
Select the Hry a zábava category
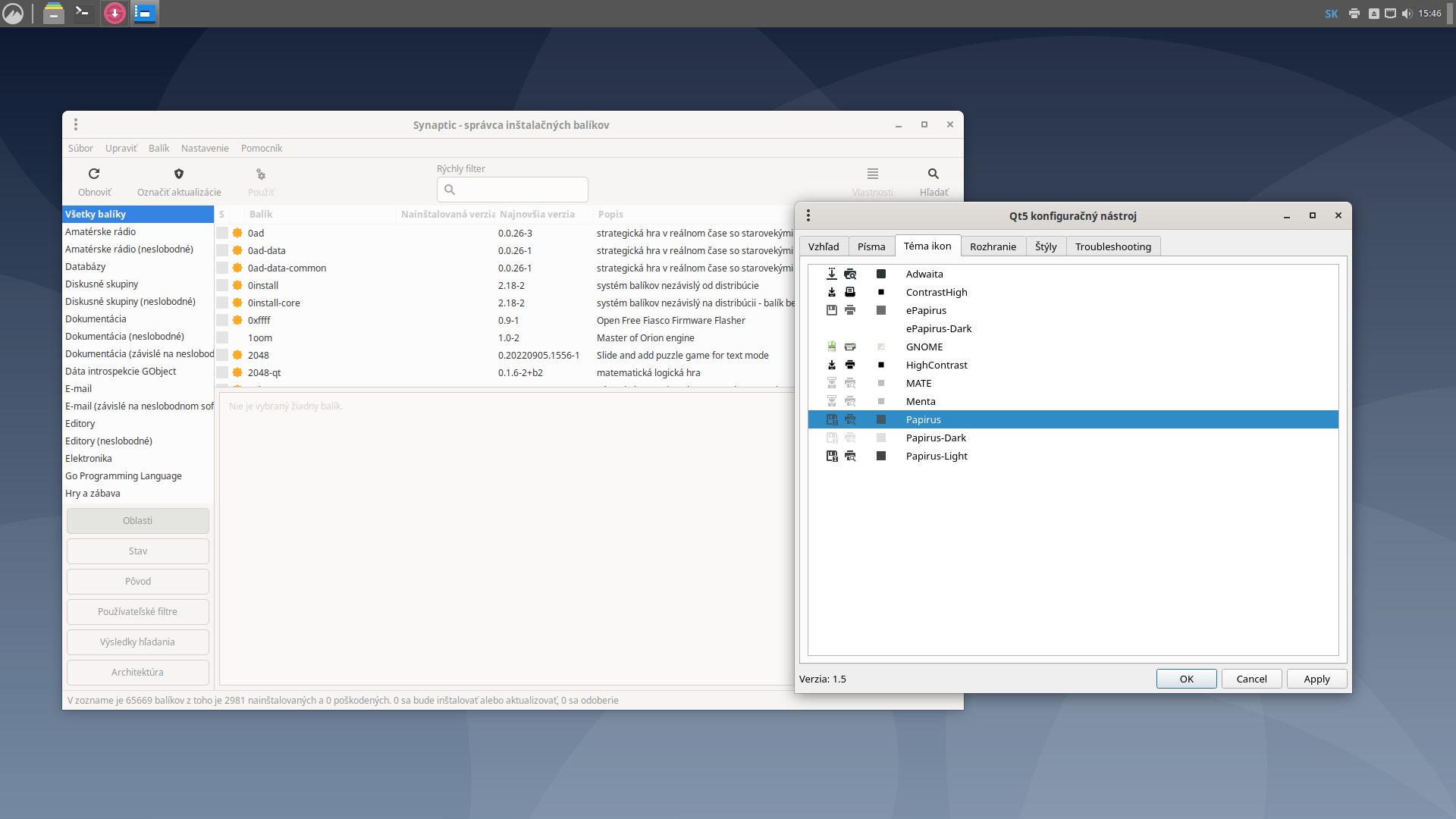[138, 494]
